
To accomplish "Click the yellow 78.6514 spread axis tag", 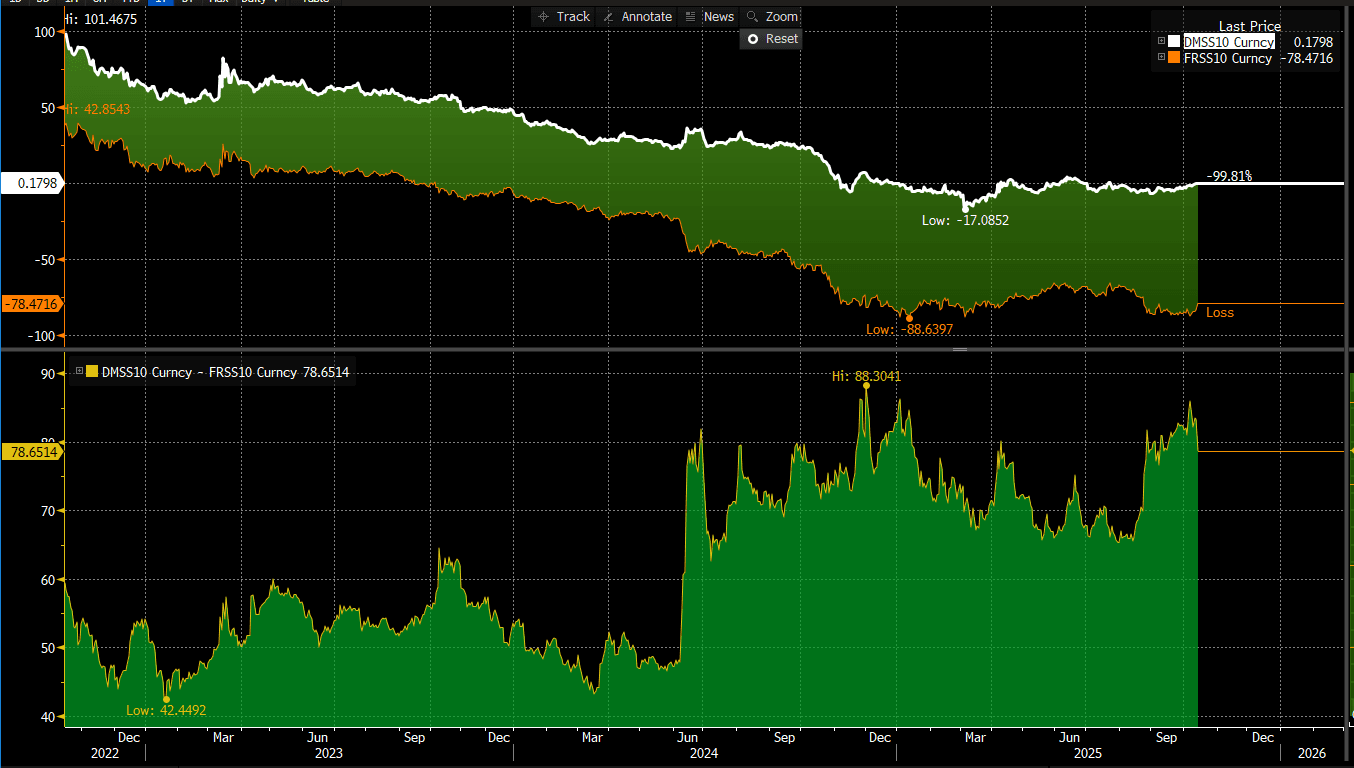I will click(x=31, y=452).
